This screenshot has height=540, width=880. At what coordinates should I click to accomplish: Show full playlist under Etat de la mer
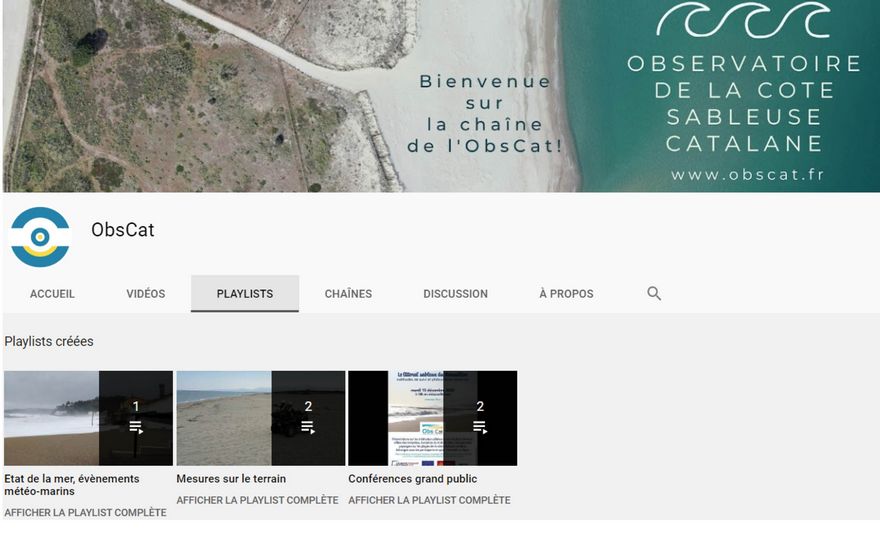pos(85,512)
